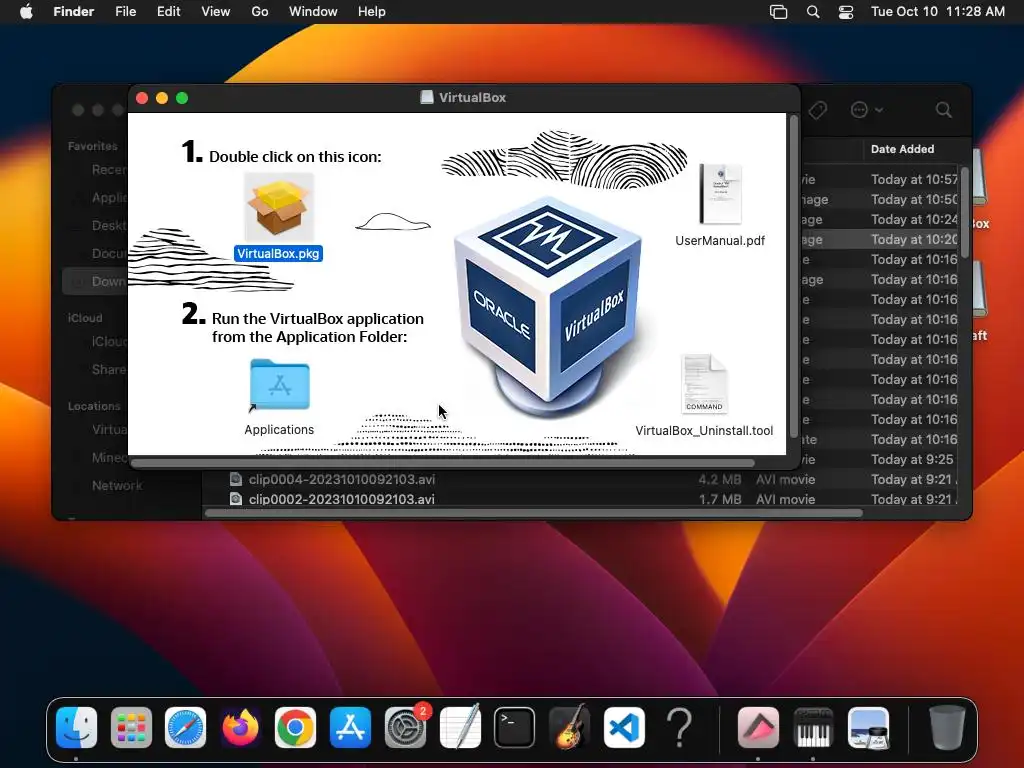The height and width of the screenshot is (768, 1024).
Task: Open the View menu
Action: coord(216,12)
